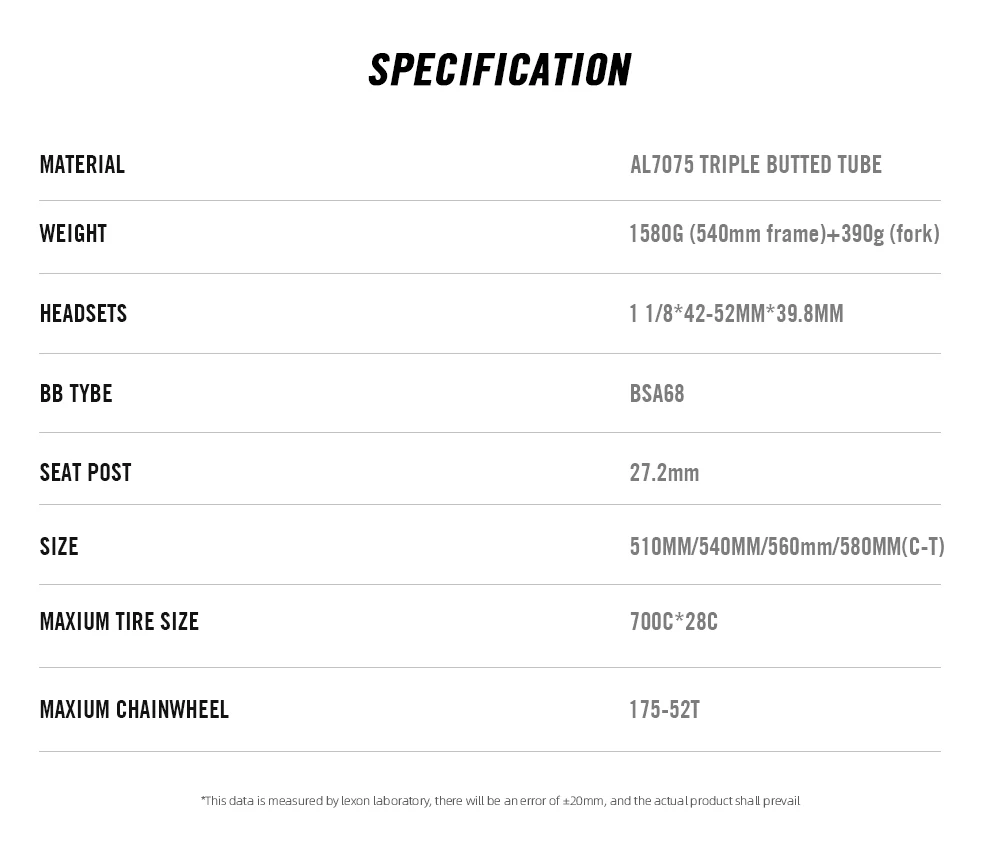Click the SEAT POST row label
This screenshot has width=1000, height=841.
85,473
